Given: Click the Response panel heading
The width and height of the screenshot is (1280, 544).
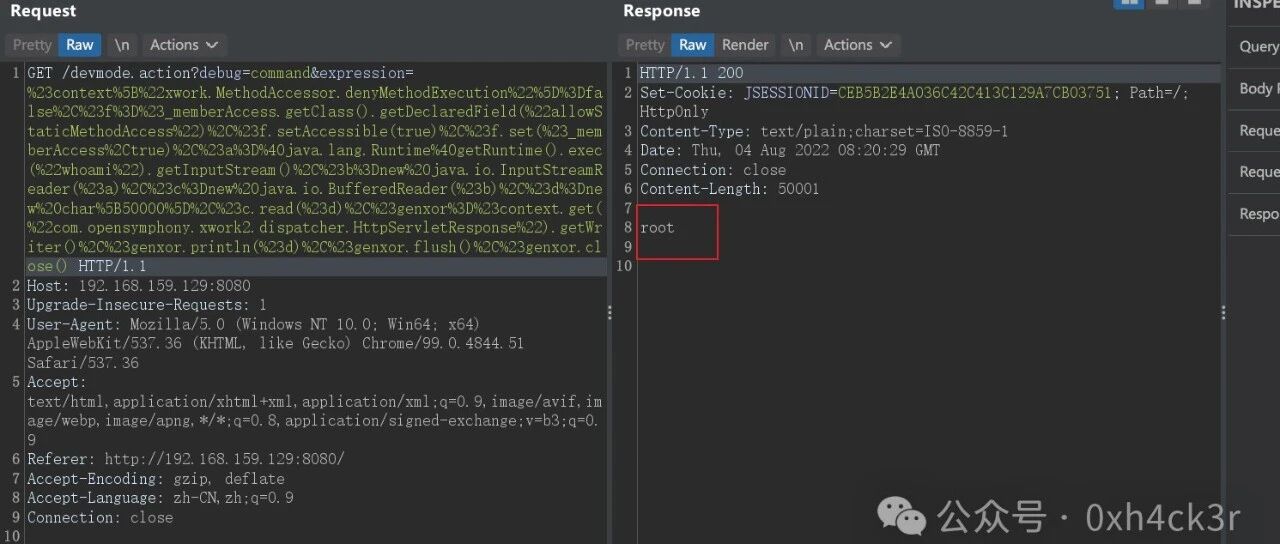Looking at the screenshot, I should pyautogui.click(x=661, y=11).
